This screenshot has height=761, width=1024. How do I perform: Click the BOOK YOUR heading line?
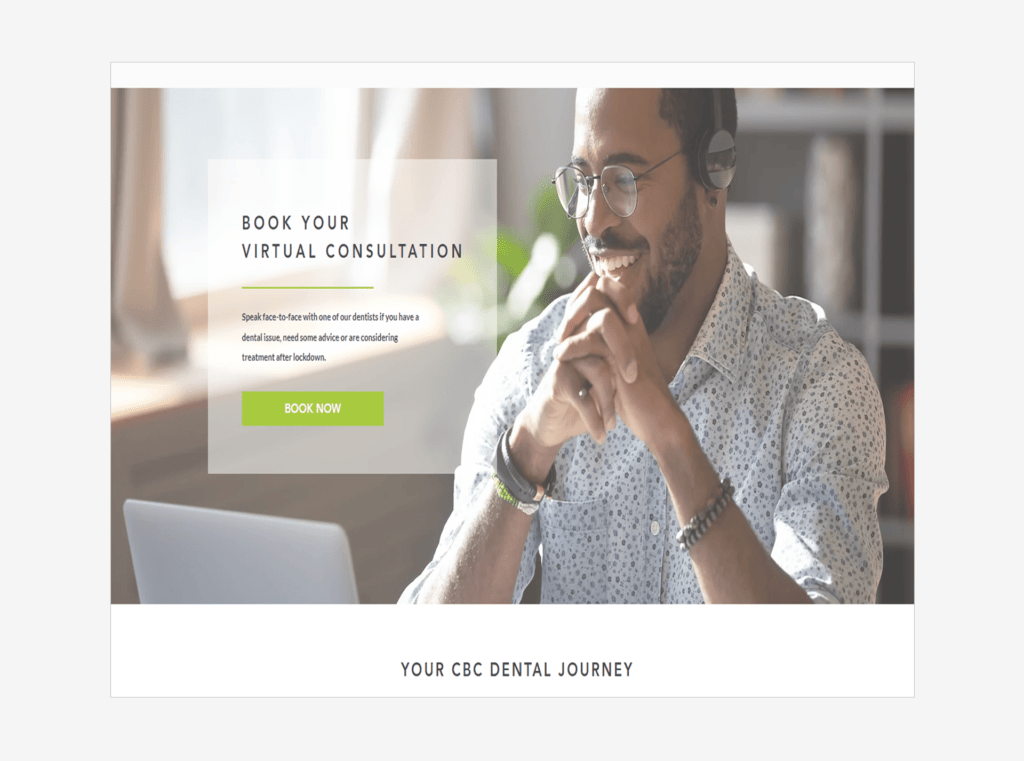pos(296,223)
